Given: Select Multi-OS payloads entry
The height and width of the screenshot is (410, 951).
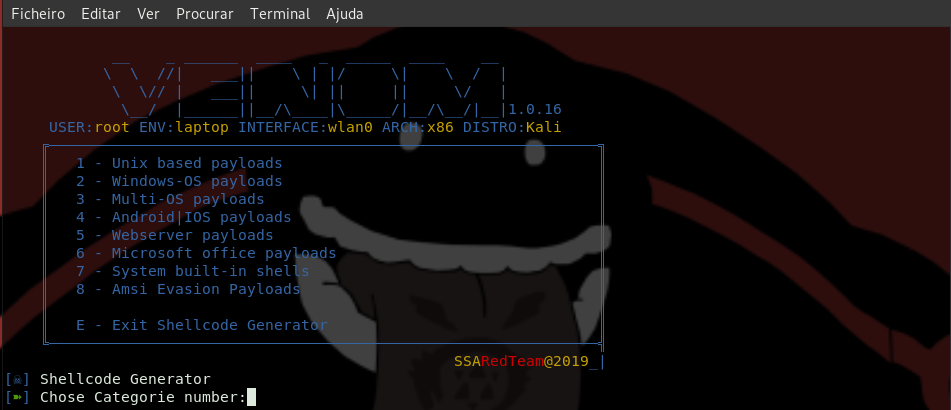Looking at the screenshot, I should 170,199.
